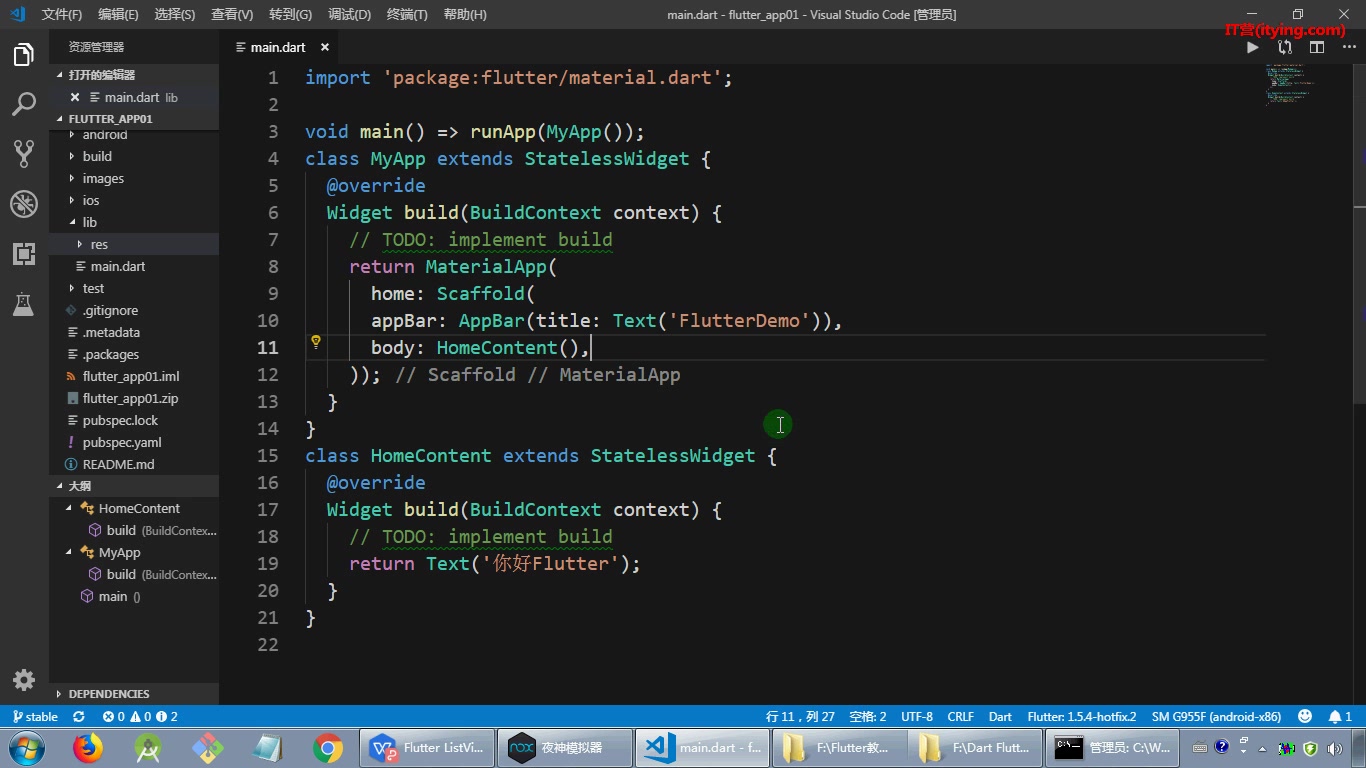The height and width of the screenshot is (768, 1366).
Task: Split the editor to the right
Action: [x=1317, y=47]
